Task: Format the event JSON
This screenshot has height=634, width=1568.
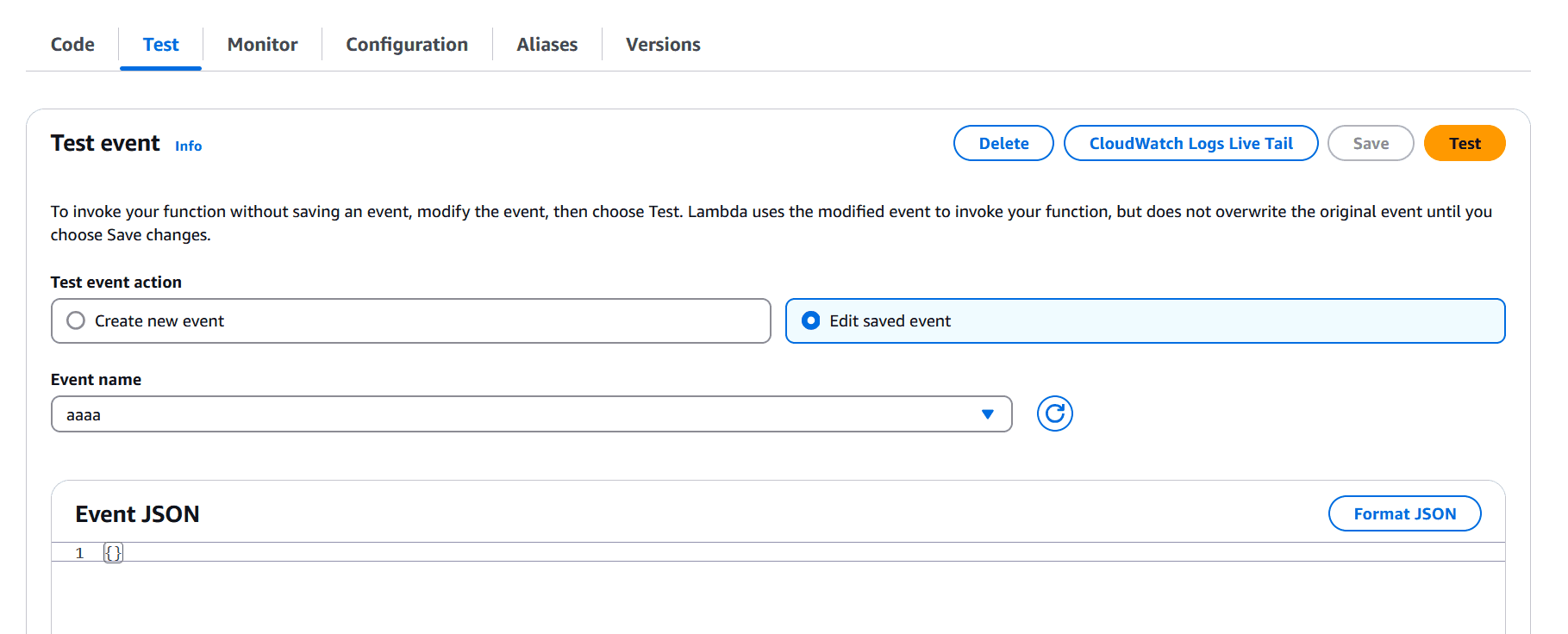Action: (x=1404, y=513)
